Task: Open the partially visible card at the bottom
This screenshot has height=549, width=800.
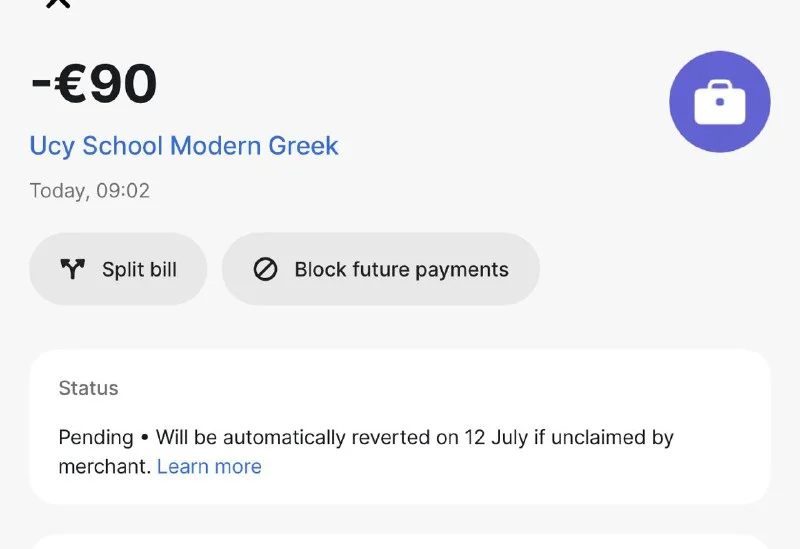Action: (x=400, y=543)
